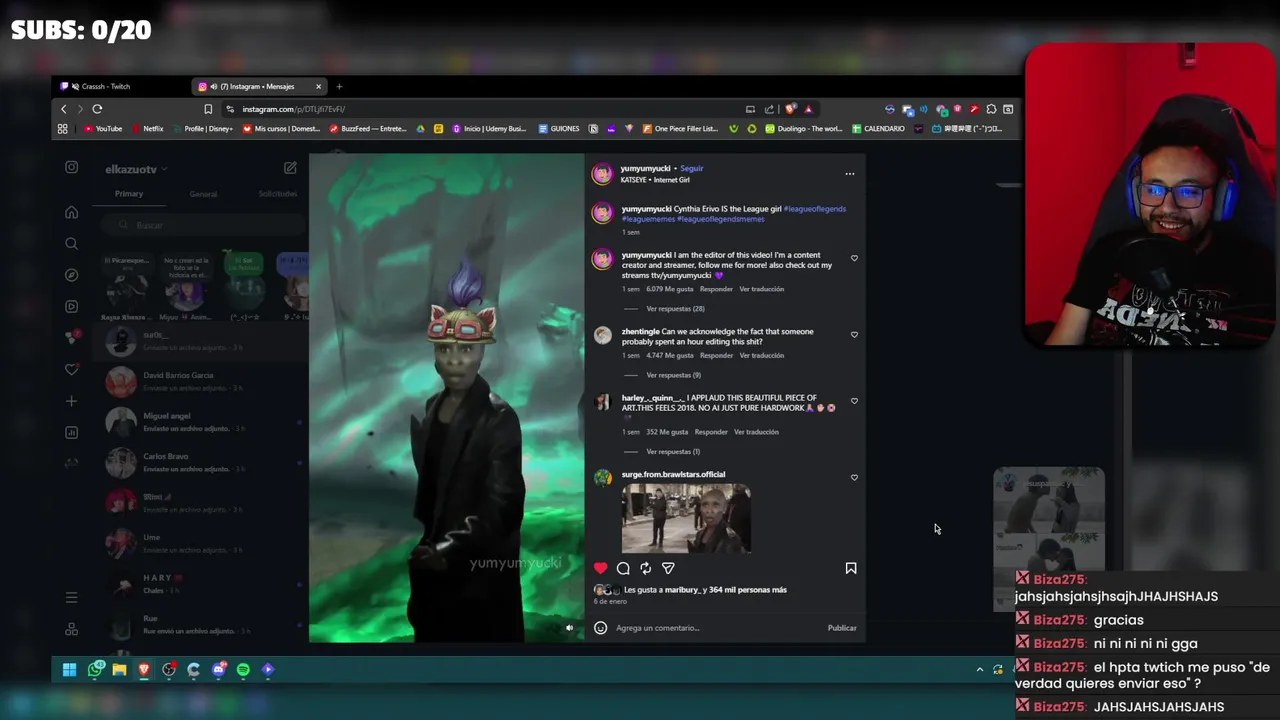1280x720 pixels.
Task: Expand 'Ver respuestas (28)'
Action: pyautogui.click(x=675, y=309)
